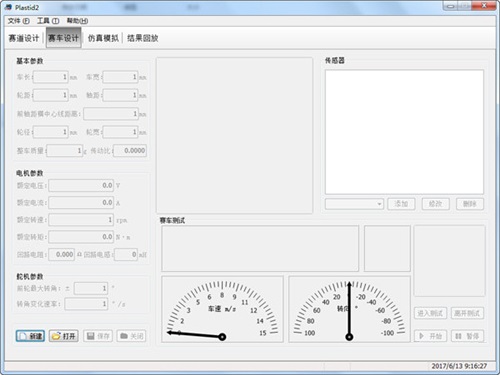Click the 添加 sensor button
Viewport: 500px width, 375px height.
(x=401, y=204)
